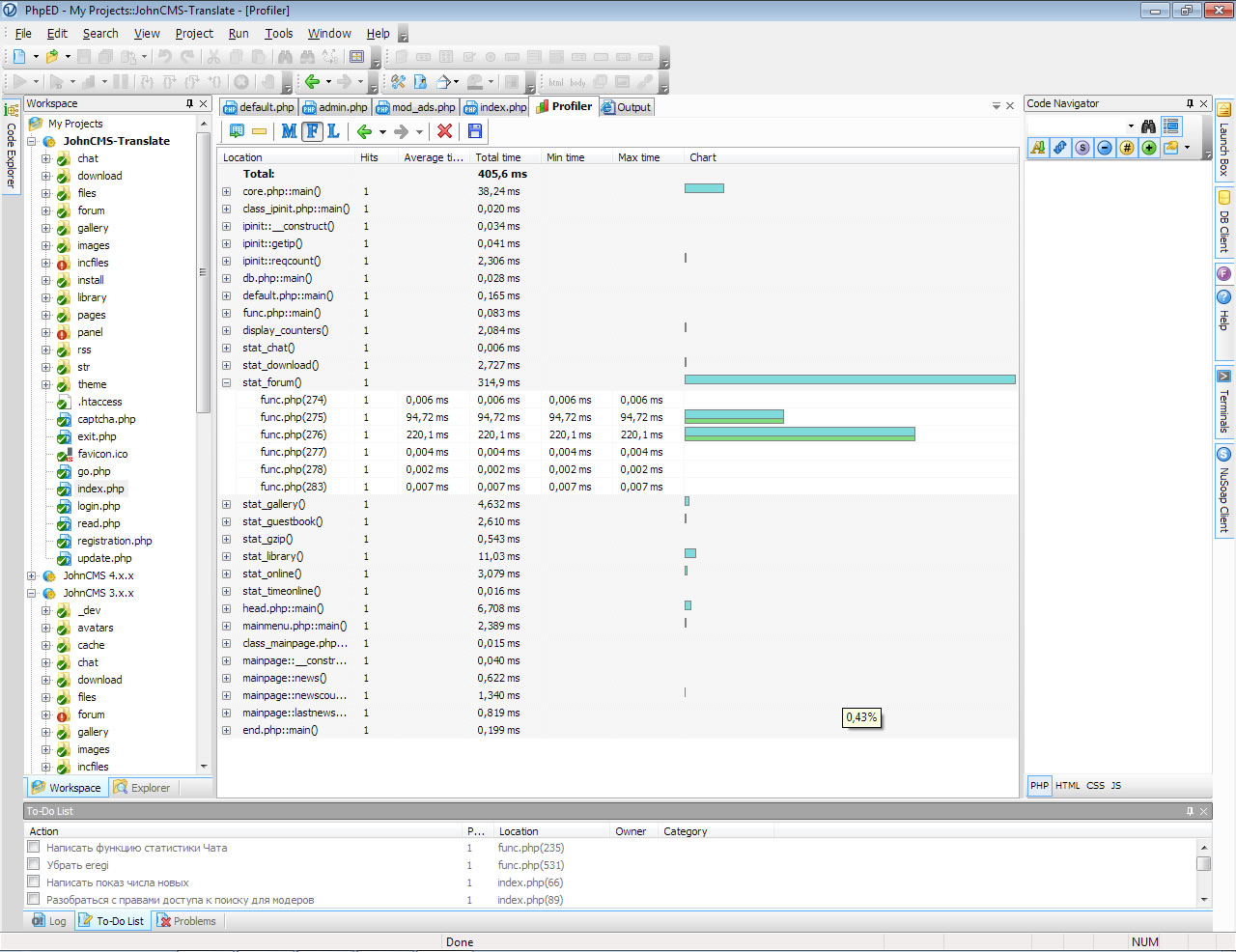
Task: Expand the core.php::main() profiler row
Action: [x=226, y=191]
